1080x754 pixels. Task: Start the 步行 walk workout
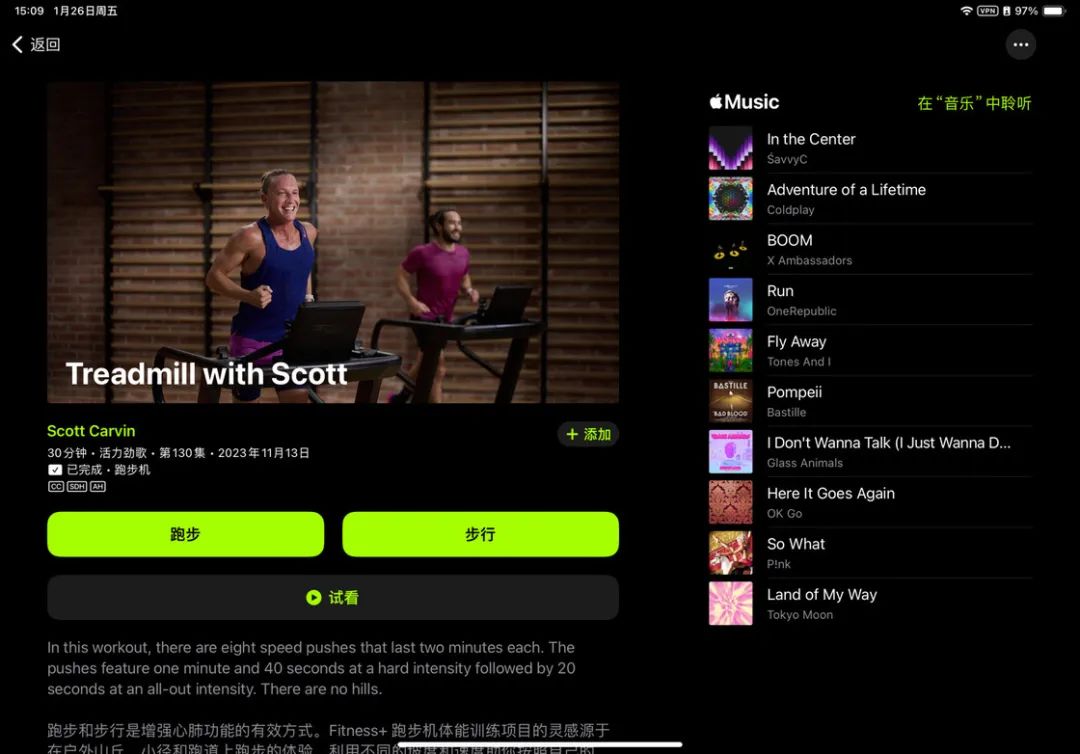pyautogui.click(x=480, y=534)
